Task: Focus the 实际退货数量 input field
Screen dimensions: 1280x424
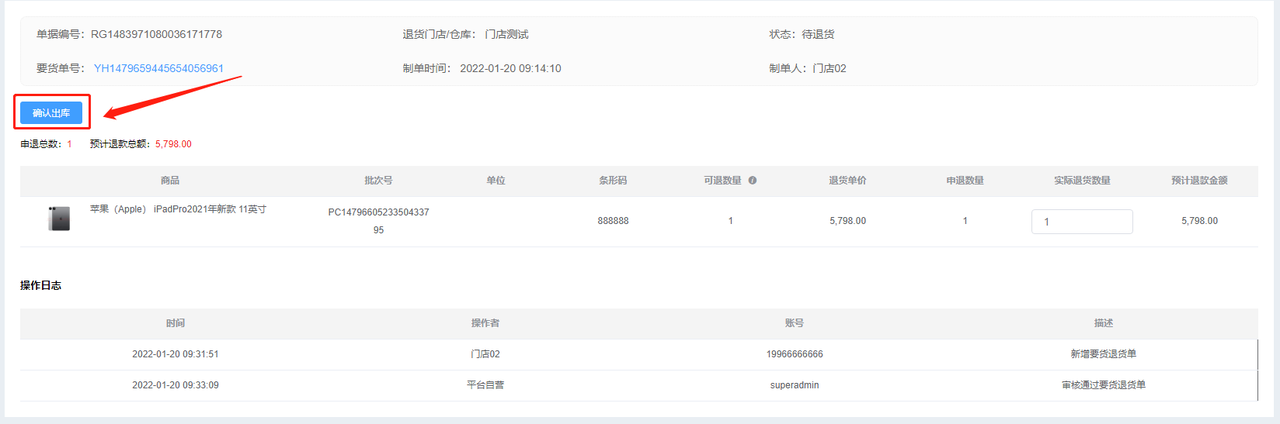Action: (x=1081, y=221)
